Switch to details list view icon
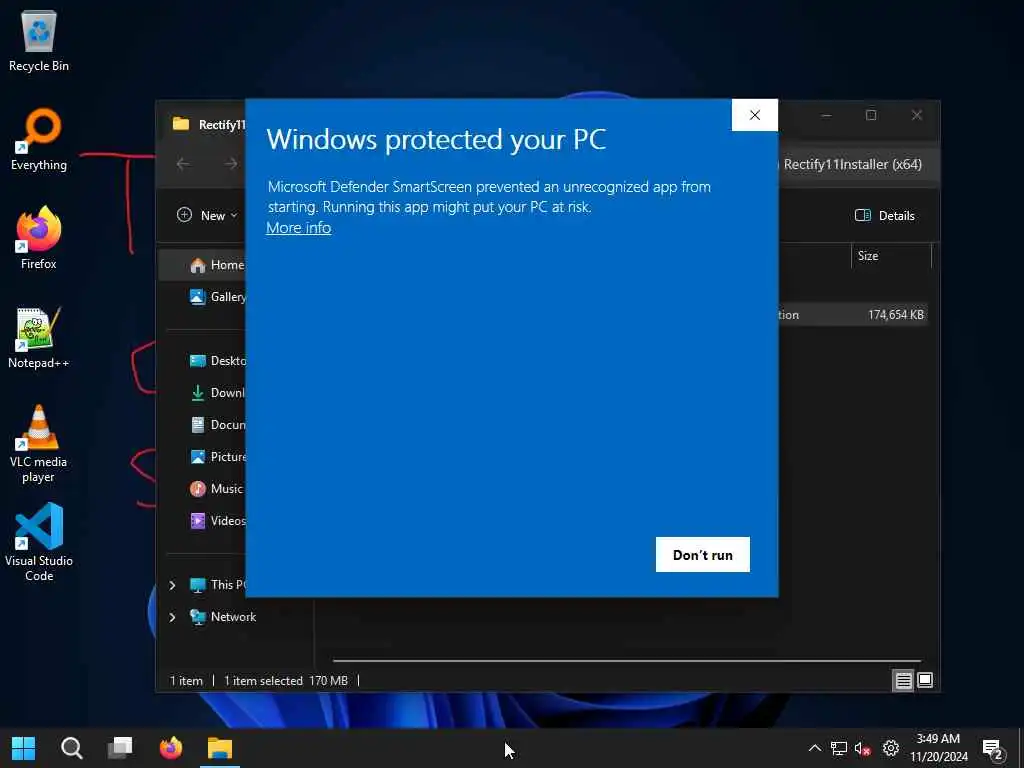The width and height of the screenshot is (1024, 768). pyautogui.click(x=903, y=680)
